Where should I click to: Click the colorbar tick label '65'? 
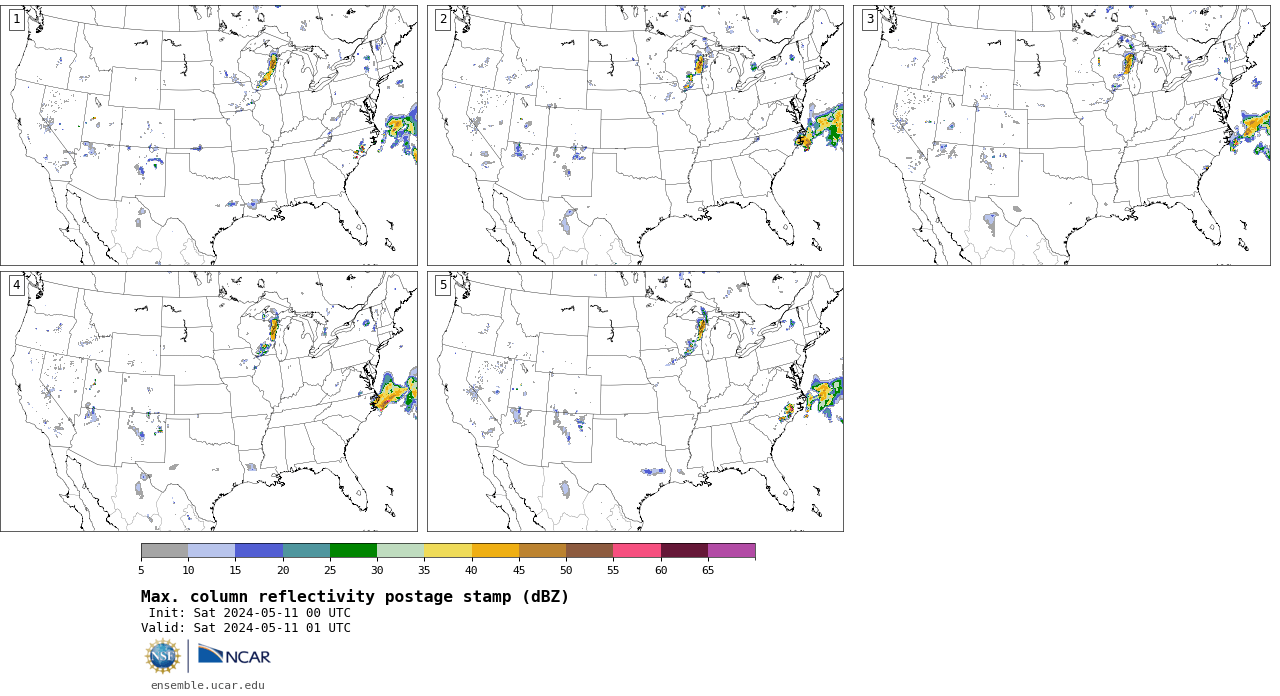(708, 571)
